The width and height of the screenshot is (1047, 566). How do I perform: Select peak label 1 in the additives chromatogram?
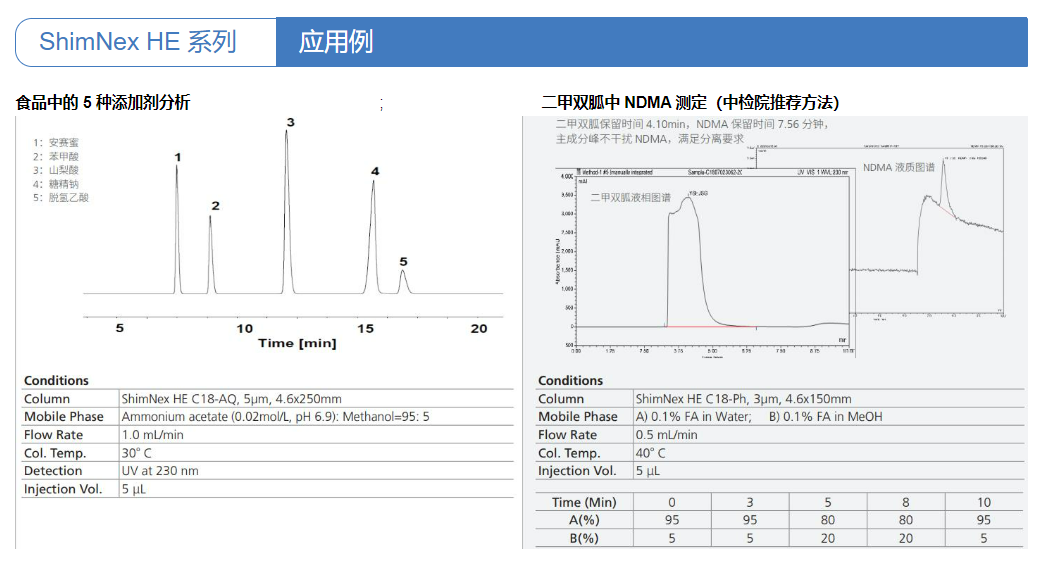tap(177, 157)
